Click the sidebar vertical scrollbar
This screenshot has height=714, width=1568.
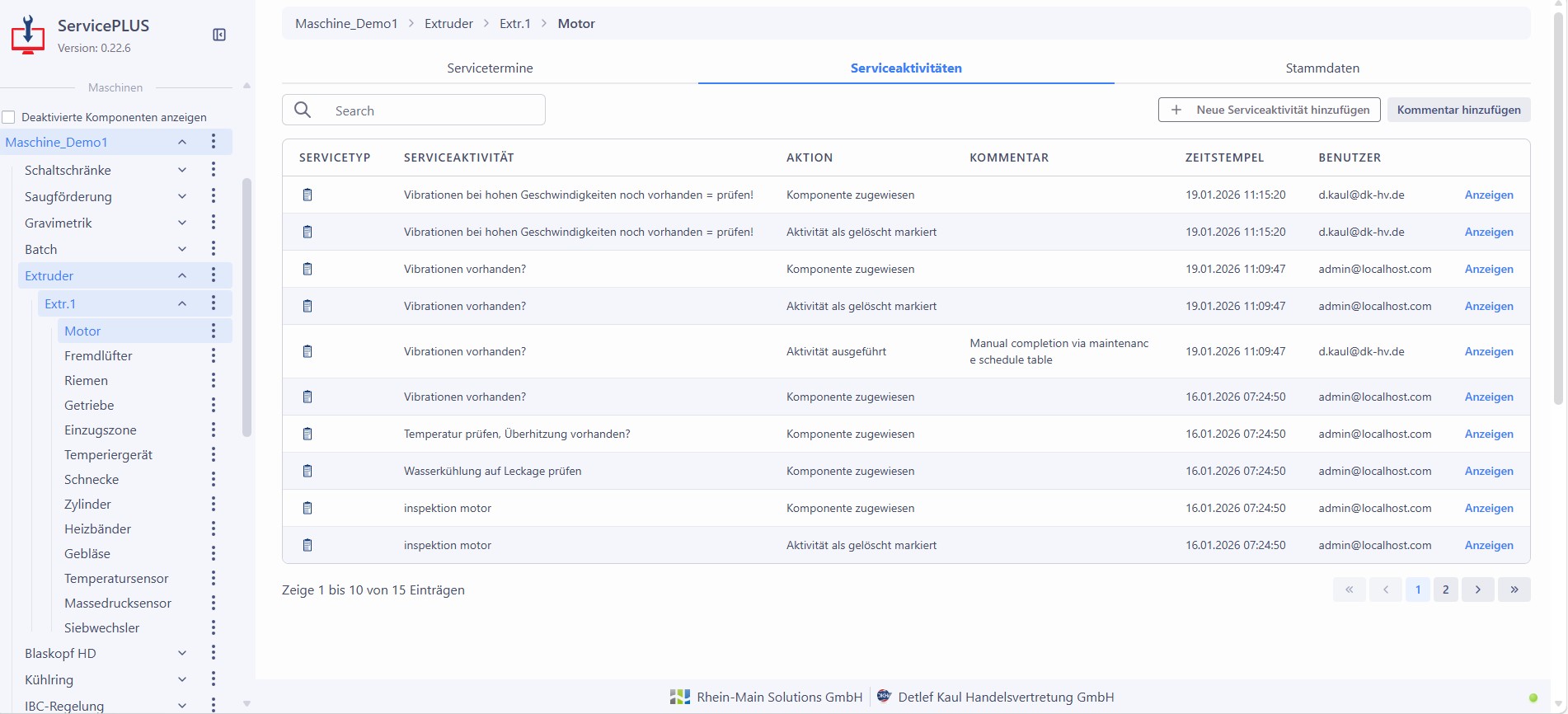pos(246,307)
